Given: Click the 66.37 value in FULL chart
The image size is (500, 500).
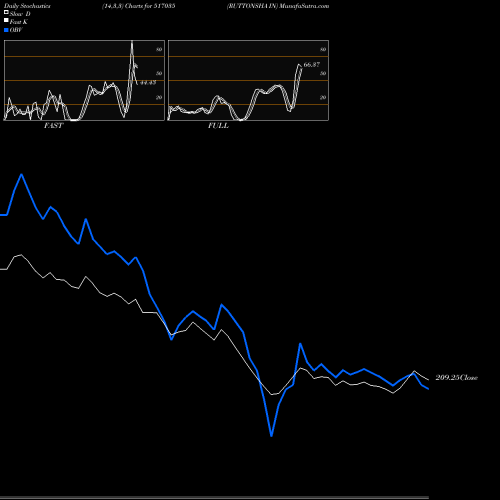Looking at the screenshot, I should [312, 65].
